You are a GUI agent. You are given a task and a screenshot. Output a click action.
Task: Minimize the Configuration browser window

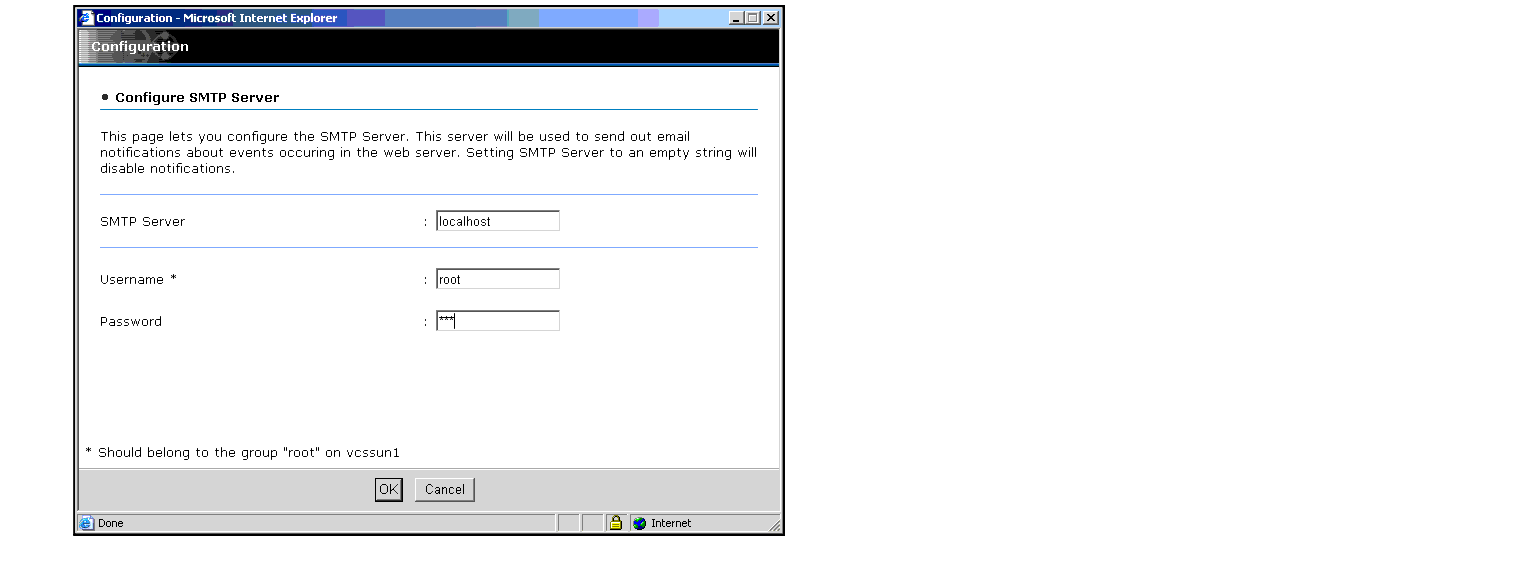click(737, 18)
